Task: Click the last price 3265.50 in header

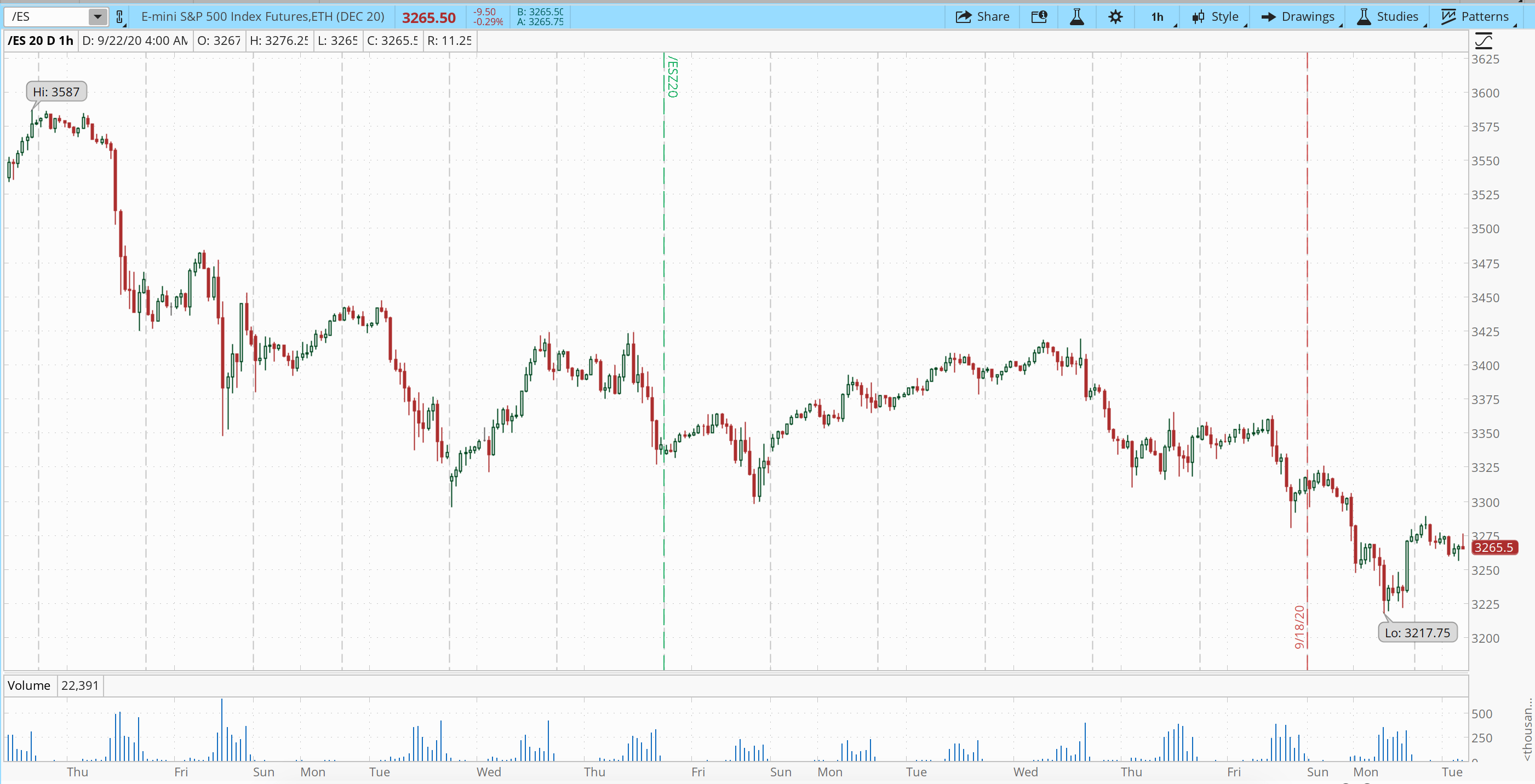Action: point(429,18)
